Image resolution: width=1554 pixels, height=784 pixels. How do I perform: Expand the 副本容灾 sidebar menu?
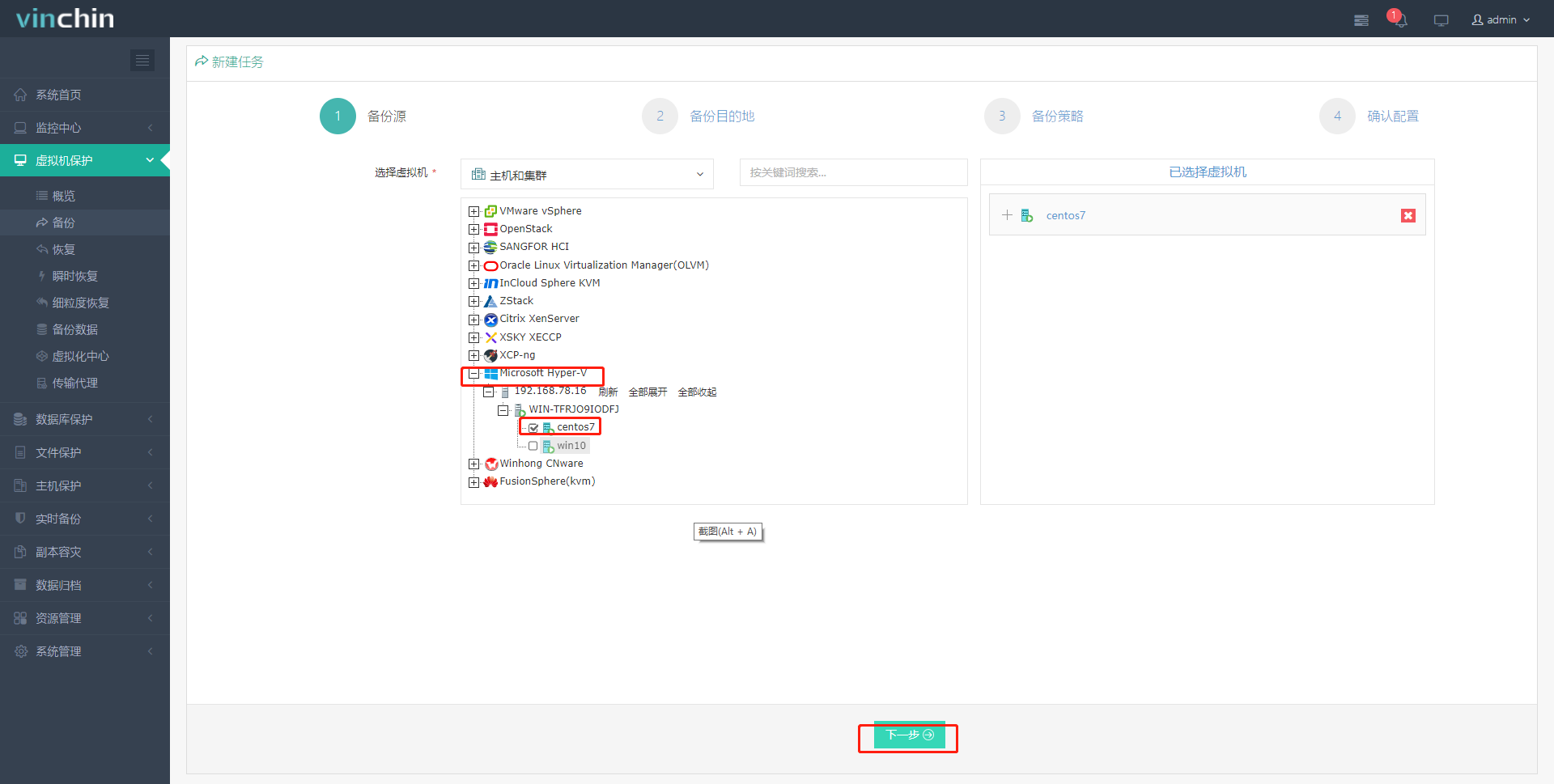[x=85, y=552]
